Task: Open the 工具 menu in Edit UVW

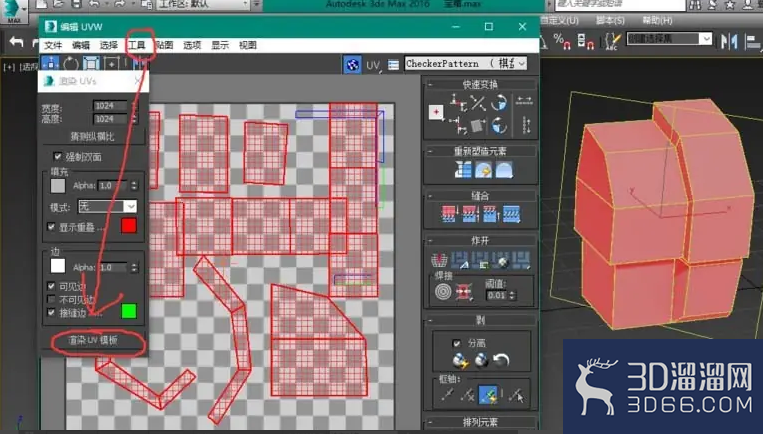Action: coord(137,45)
